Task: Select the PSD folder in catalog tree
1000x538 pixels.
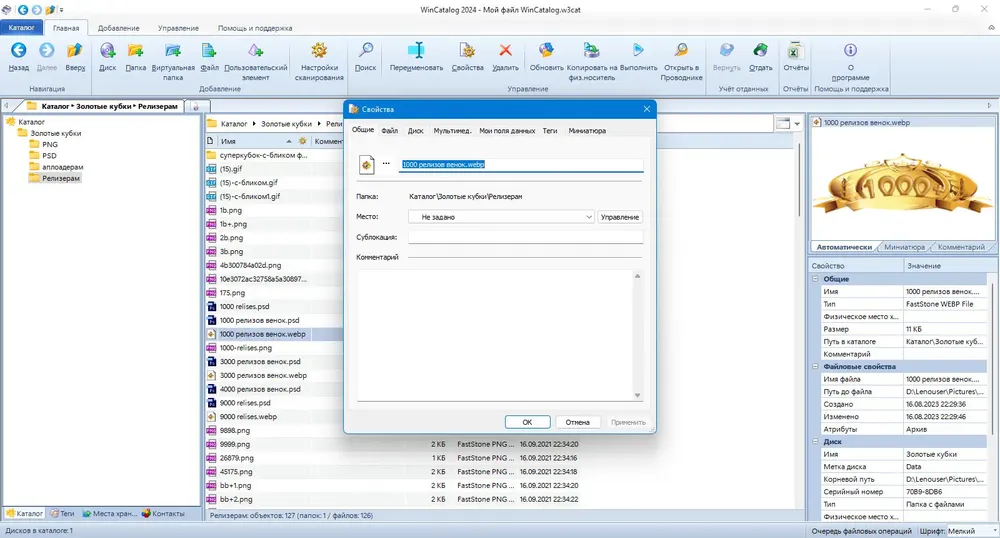Action: click(x=49, y=156)
